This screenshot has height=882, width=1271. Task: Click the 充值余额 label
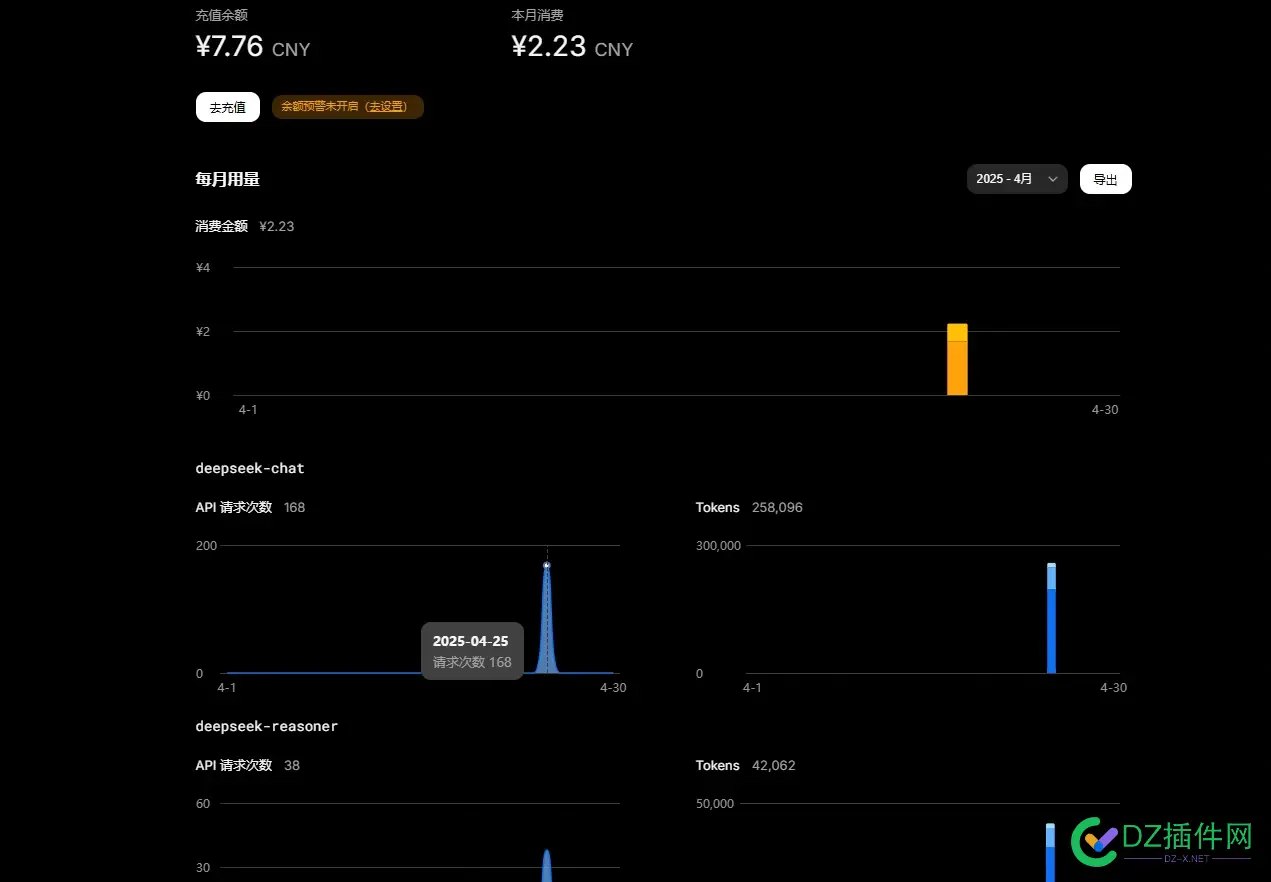pos(221,15)
